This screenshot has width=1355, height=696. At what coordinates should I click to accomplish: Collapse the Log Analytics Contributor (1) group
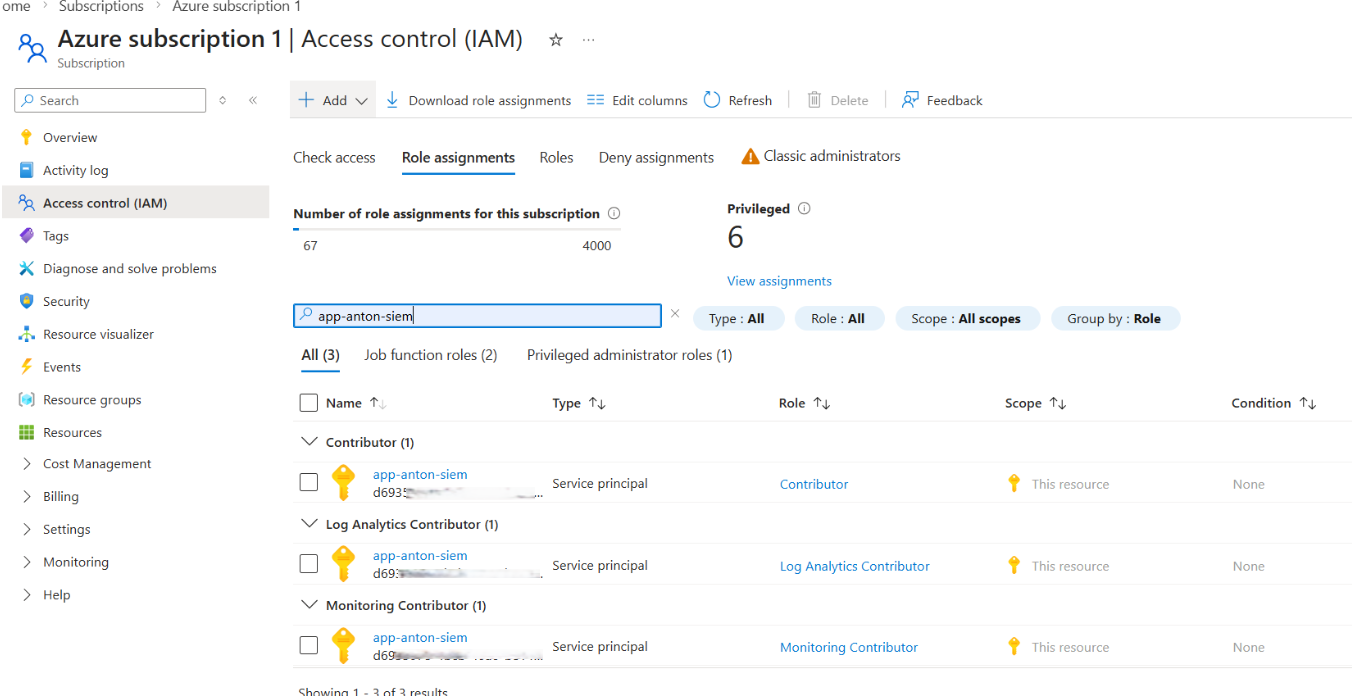pos(307,523)
